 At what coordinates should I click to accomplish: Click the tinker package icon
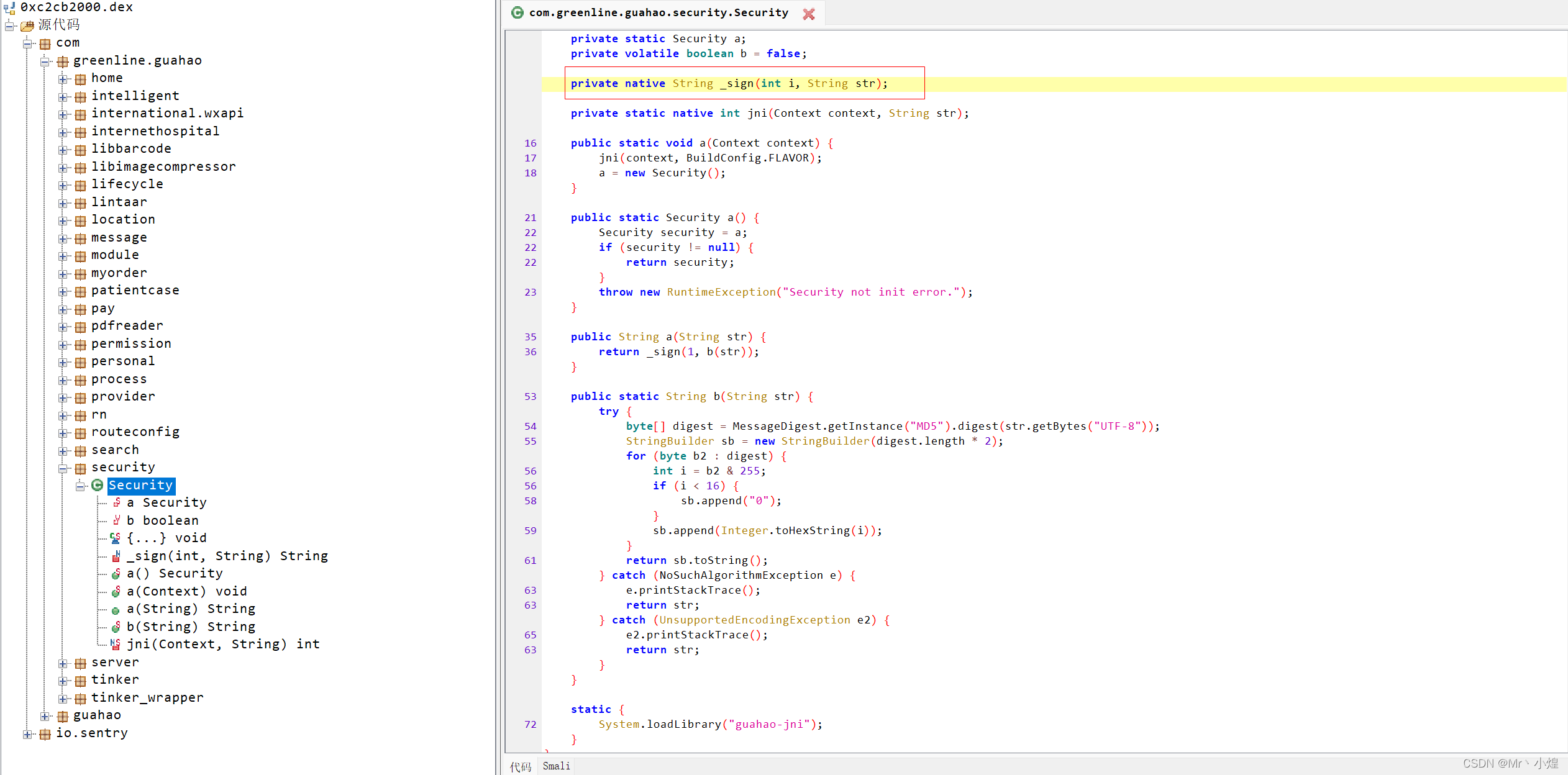(x=80, y=681)
